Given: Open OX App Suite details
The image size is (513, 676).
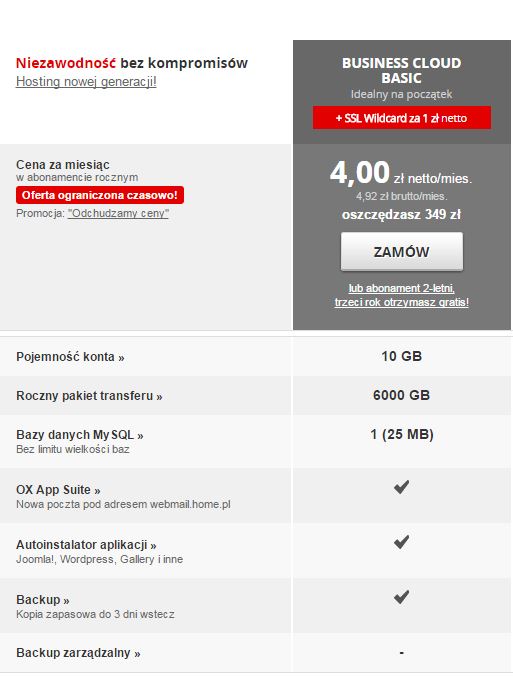Looking at the screenshot, I should [58, 490].
